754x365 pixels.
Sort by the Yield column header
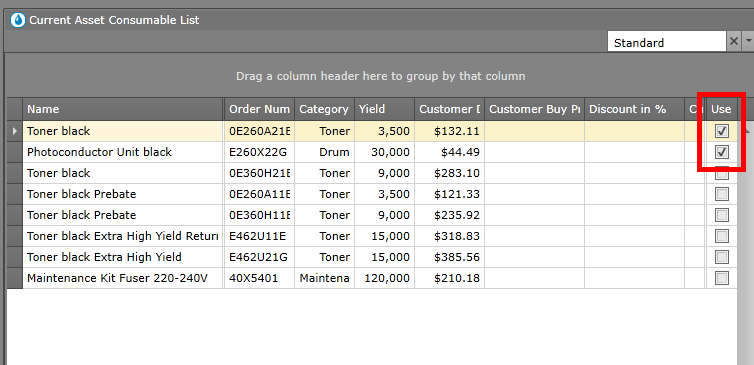(384, 109)
